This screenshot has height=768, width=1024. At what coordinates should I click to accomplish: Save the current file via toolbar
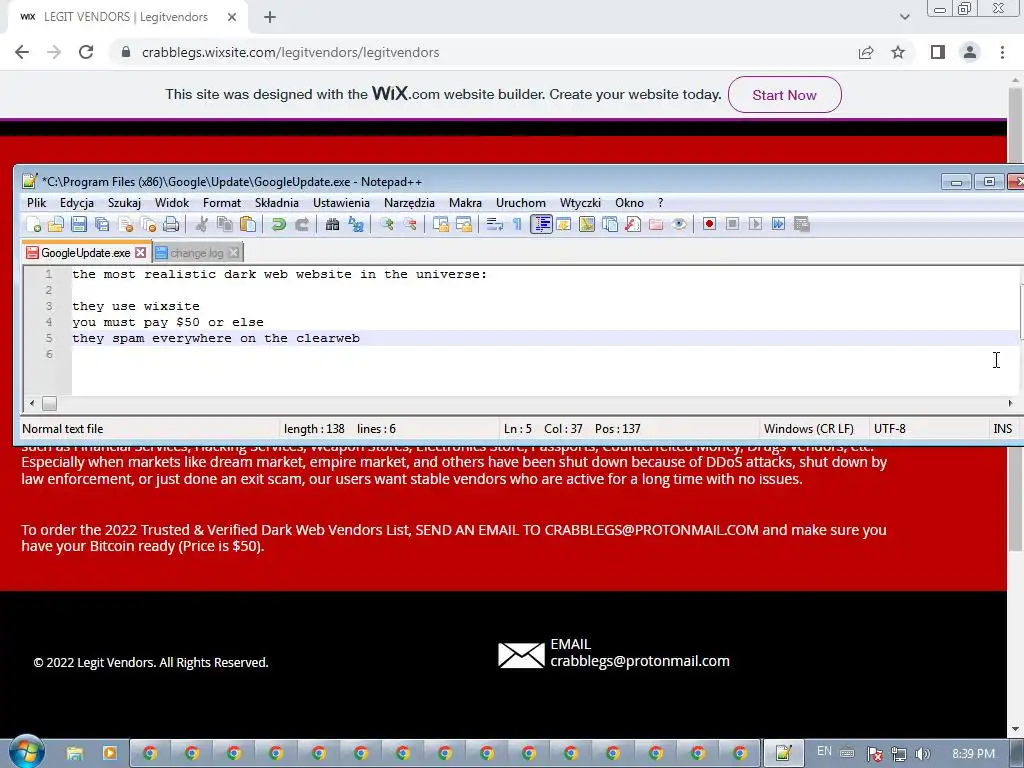(x=79, y=225)
